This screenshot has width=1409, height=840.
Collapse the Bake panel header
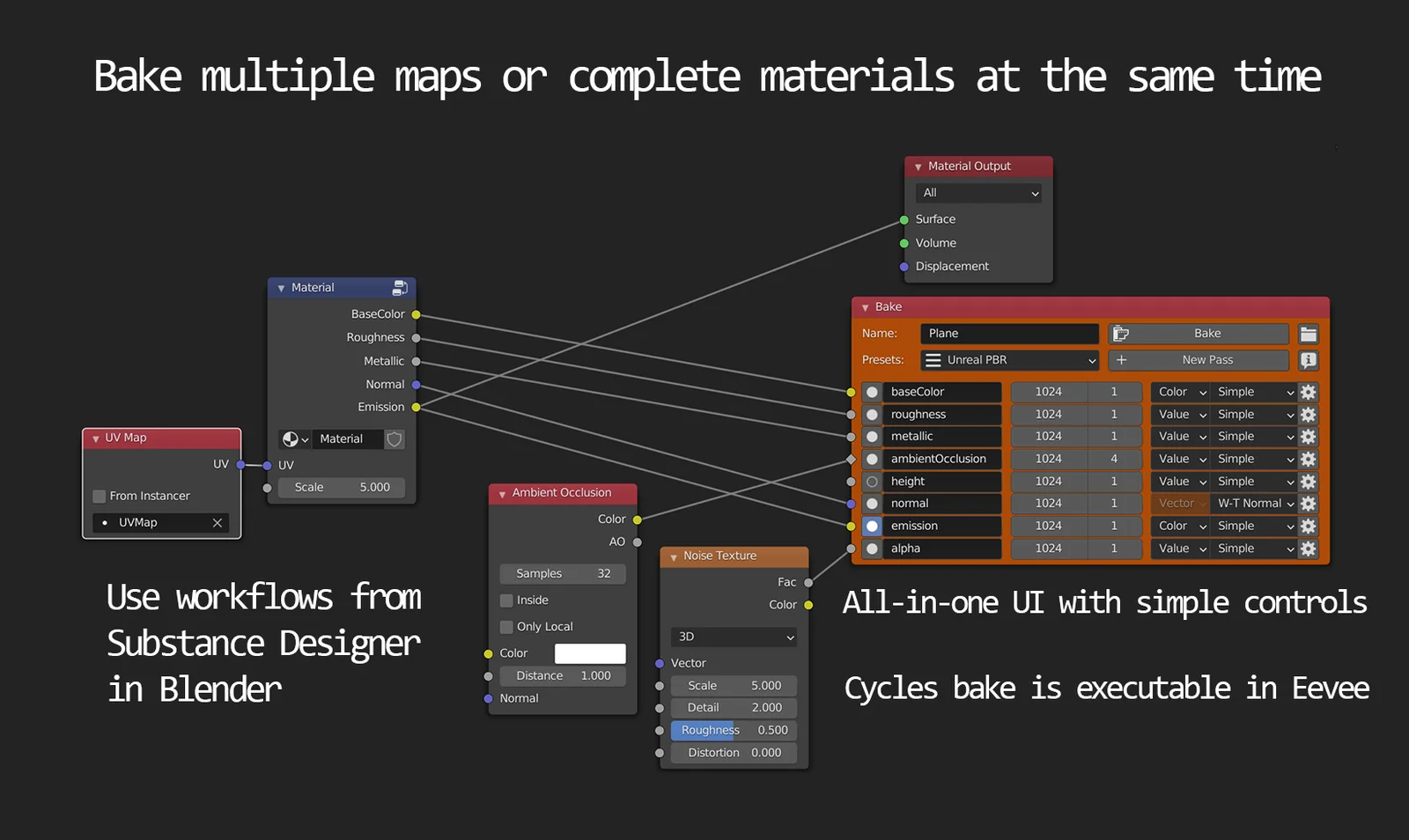(x=866, y=306)
